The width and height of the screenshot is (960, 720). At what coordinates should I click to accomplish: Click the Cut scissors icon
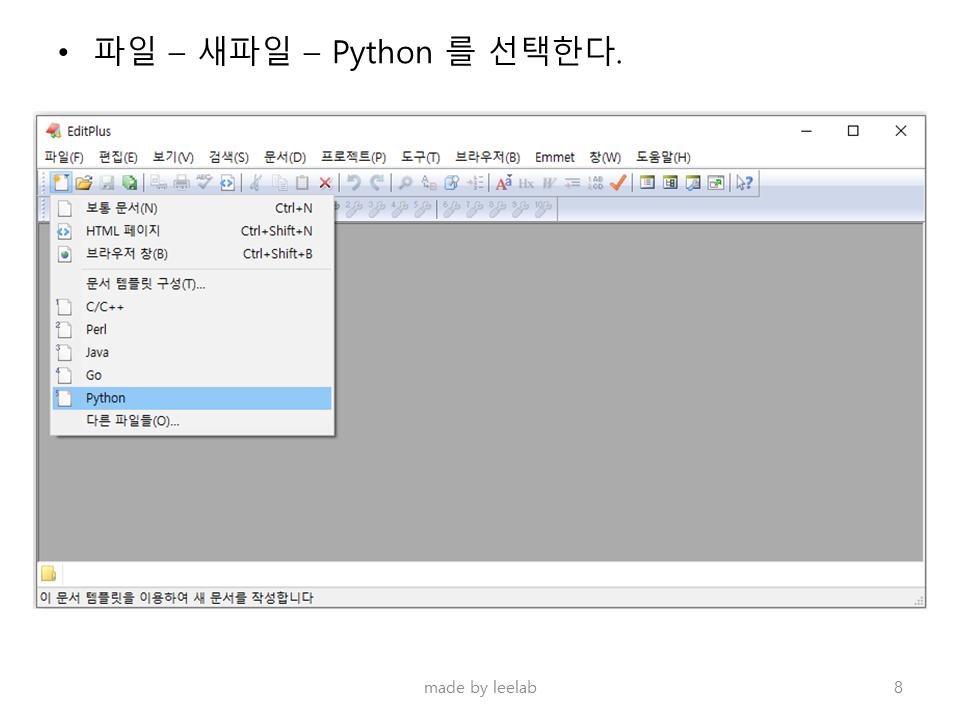coord(256,182)
